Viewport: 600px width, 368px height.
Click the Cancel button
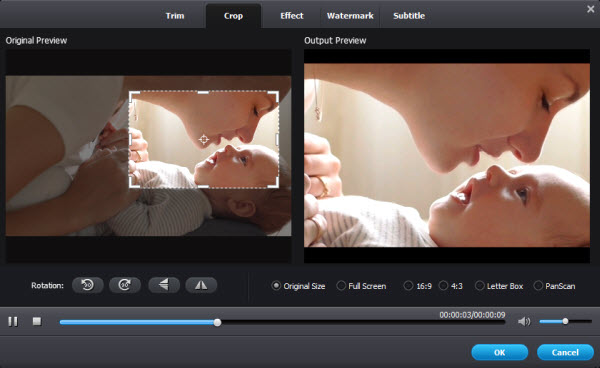(565, 352)
